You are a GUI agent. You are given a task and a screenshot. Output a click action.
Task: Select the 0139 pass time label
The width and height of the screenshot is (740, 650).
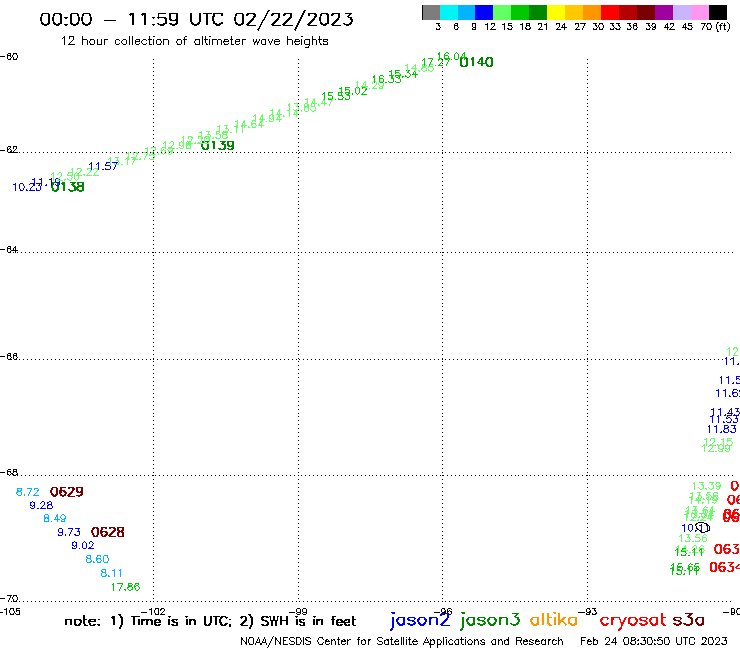coord(218,145)
